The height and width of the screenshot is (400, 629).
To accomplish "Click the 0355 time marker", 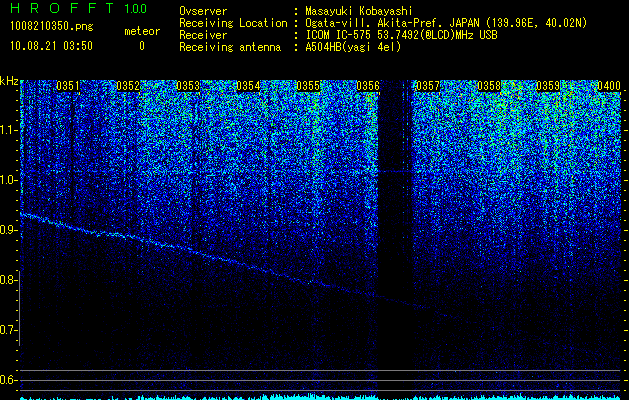I will 308,86.
